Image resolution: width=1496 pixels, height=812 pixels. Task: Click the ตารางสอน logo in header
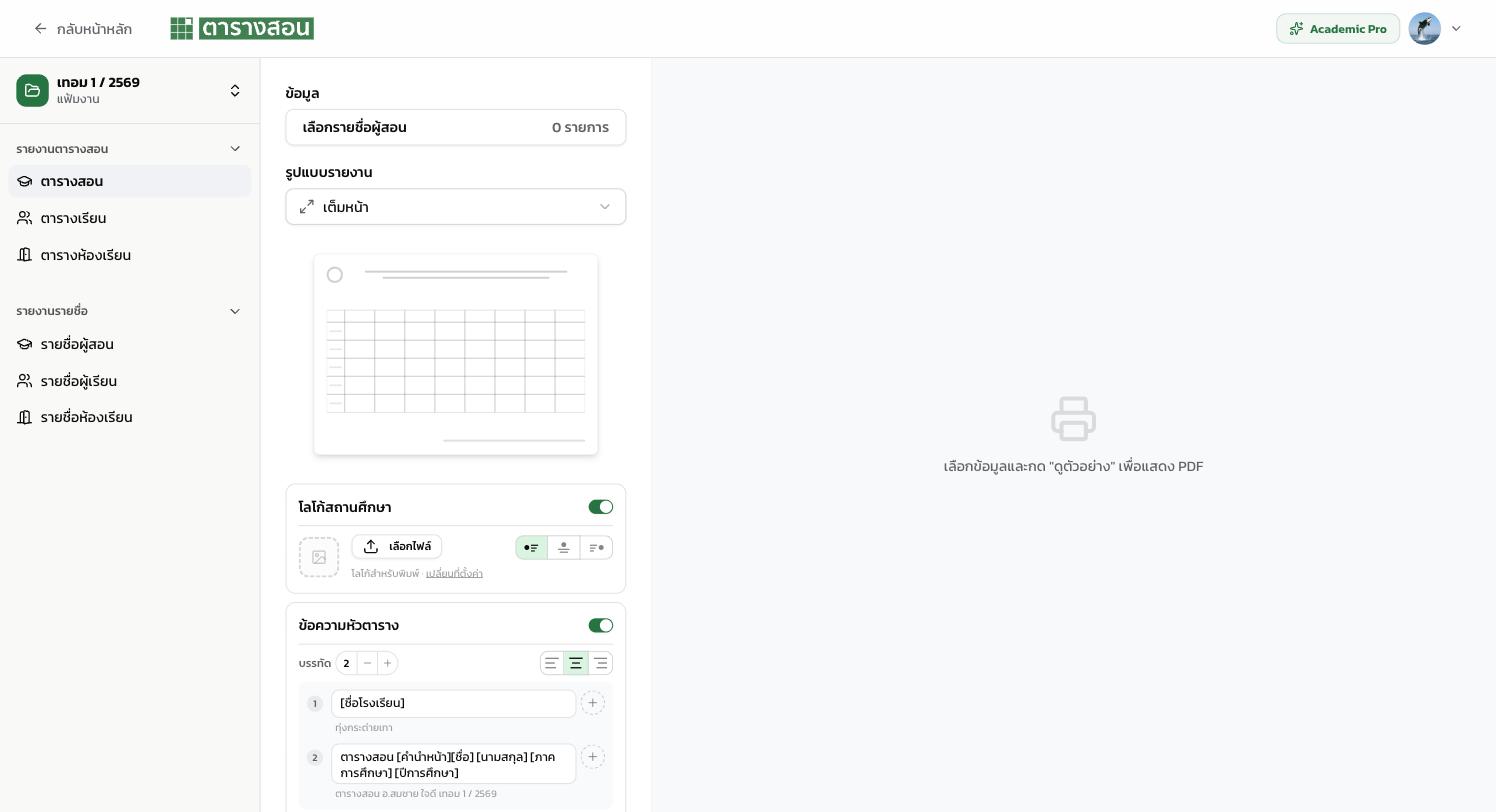pyautogui.click(x=242, y=28)
